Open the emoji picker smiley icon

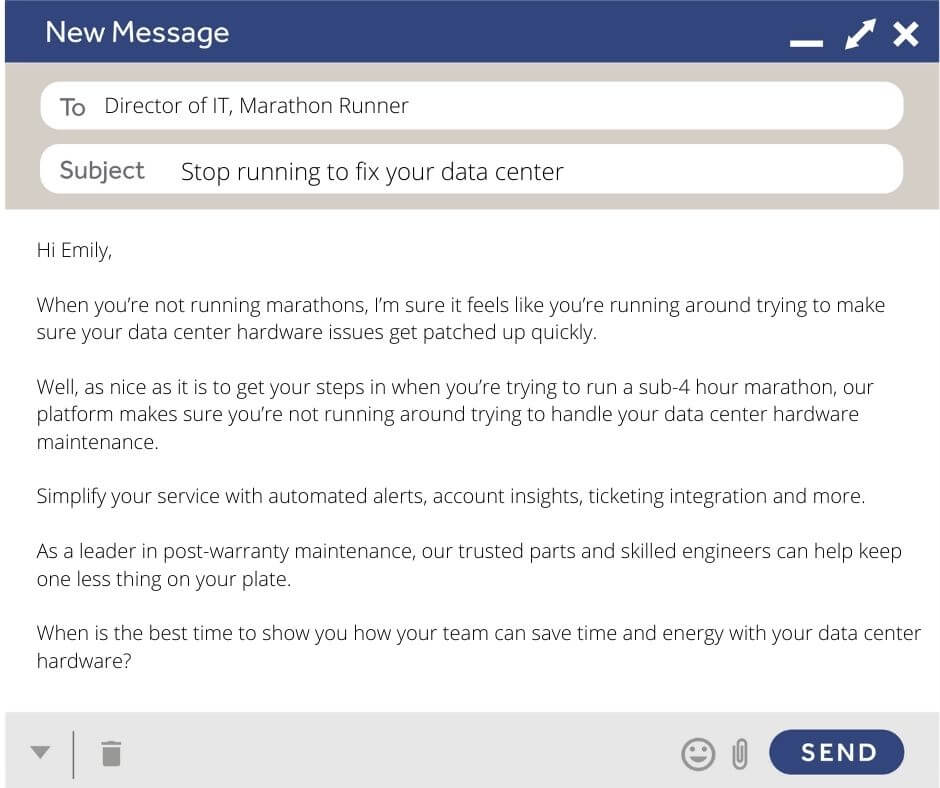point(698,753)
